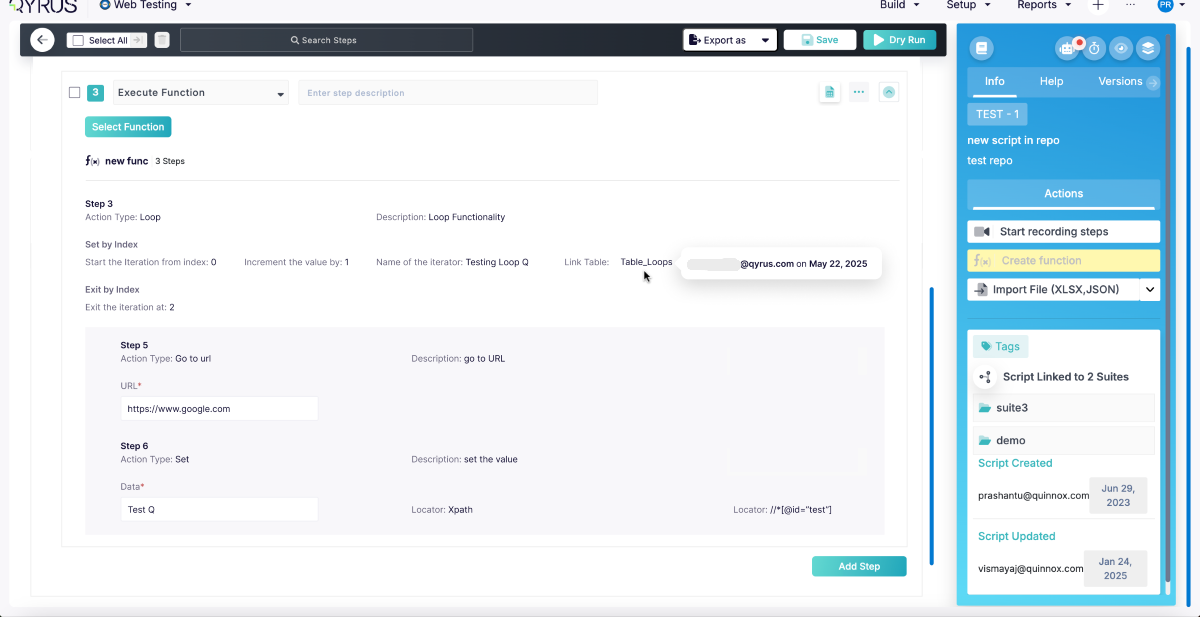Click the trash delete steps icon

[x=162, y=40]
